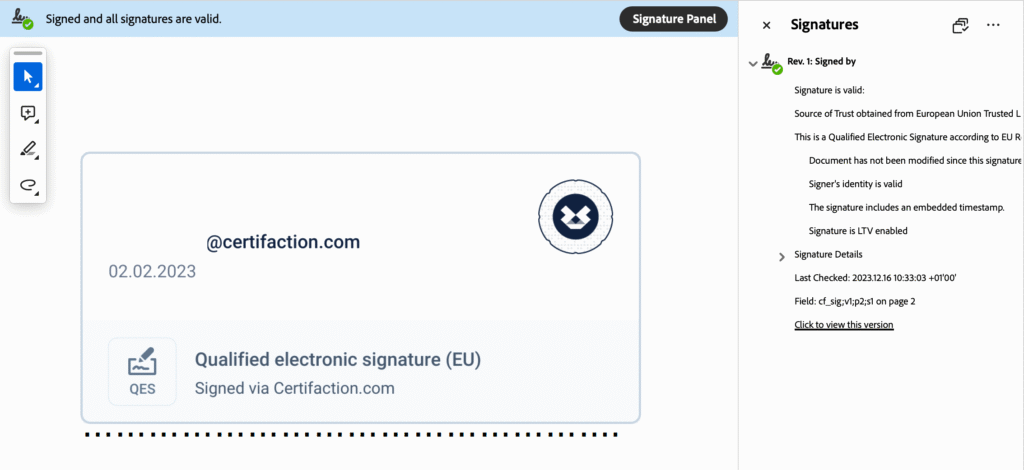Select the 'Signature is LTV enabled' line

(857, 231)
